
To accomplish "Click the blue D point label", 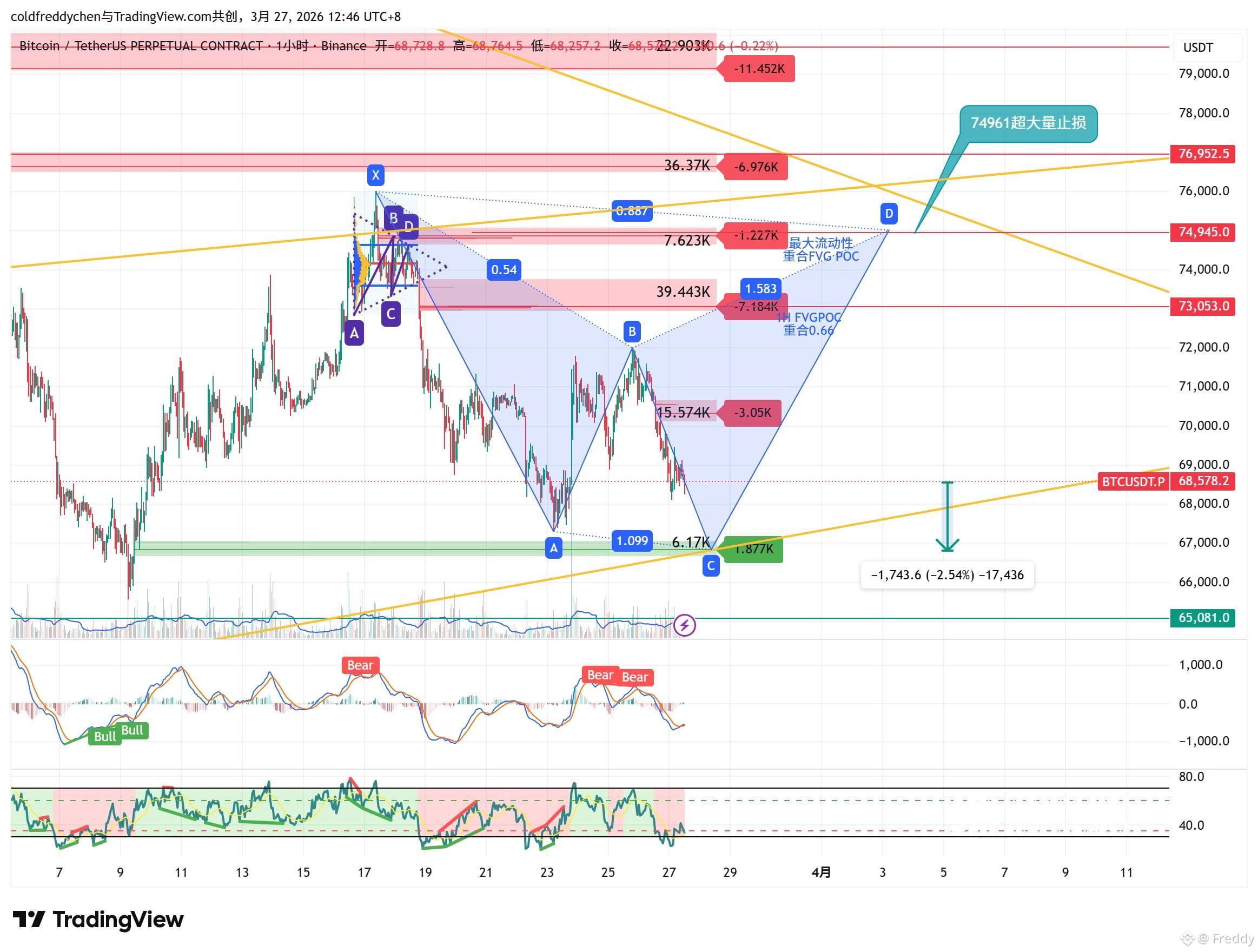I will [x=889, y=214].
